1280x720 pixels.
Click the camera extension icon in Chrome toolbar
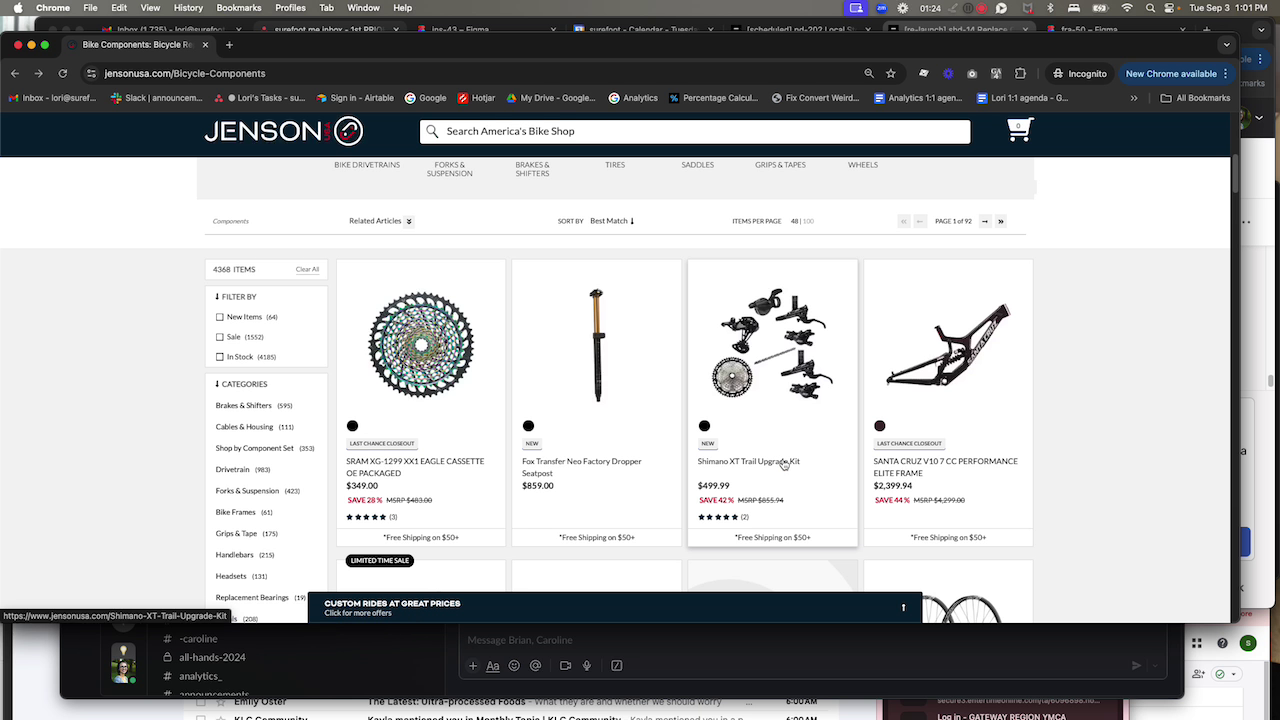(971, 73)
